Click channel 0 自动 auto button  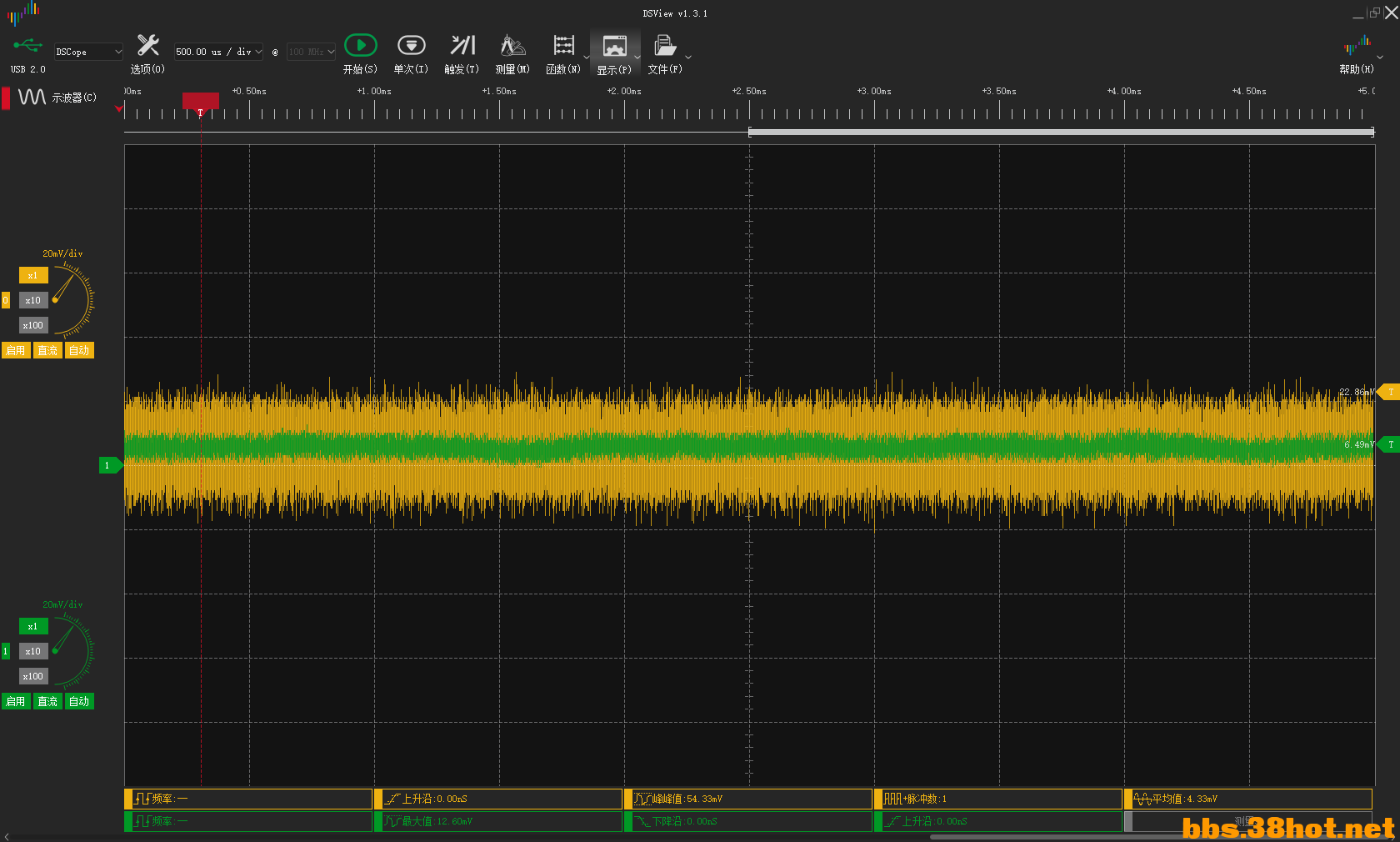point(79,350)
